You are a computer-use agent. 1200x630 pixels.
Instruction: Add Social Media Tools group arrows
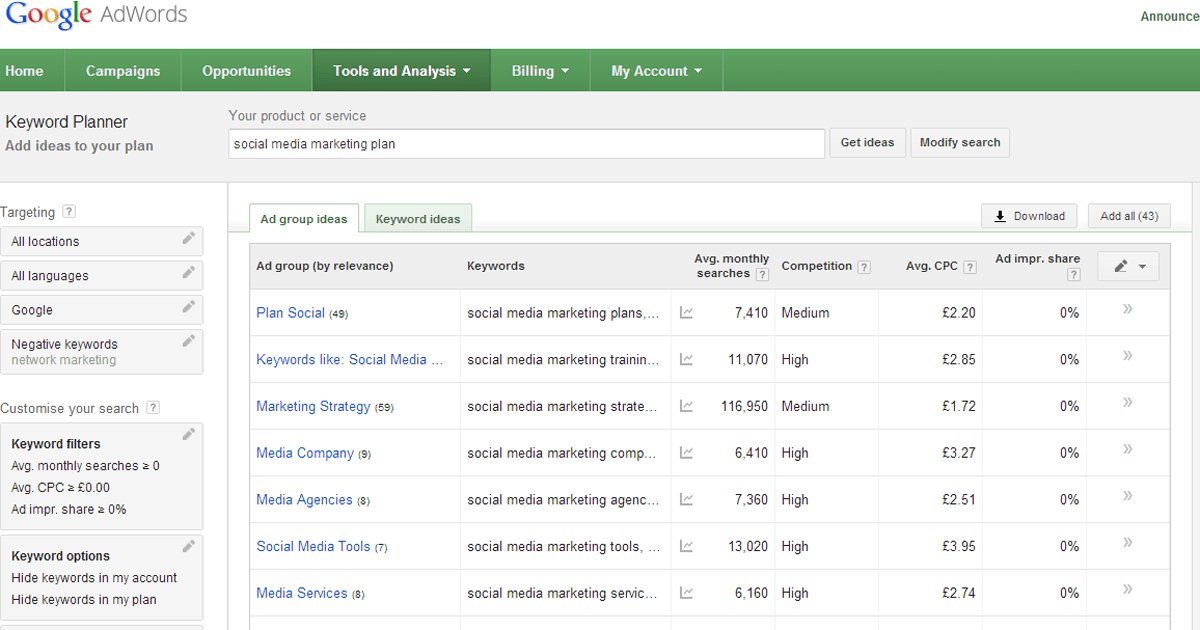1127,542
